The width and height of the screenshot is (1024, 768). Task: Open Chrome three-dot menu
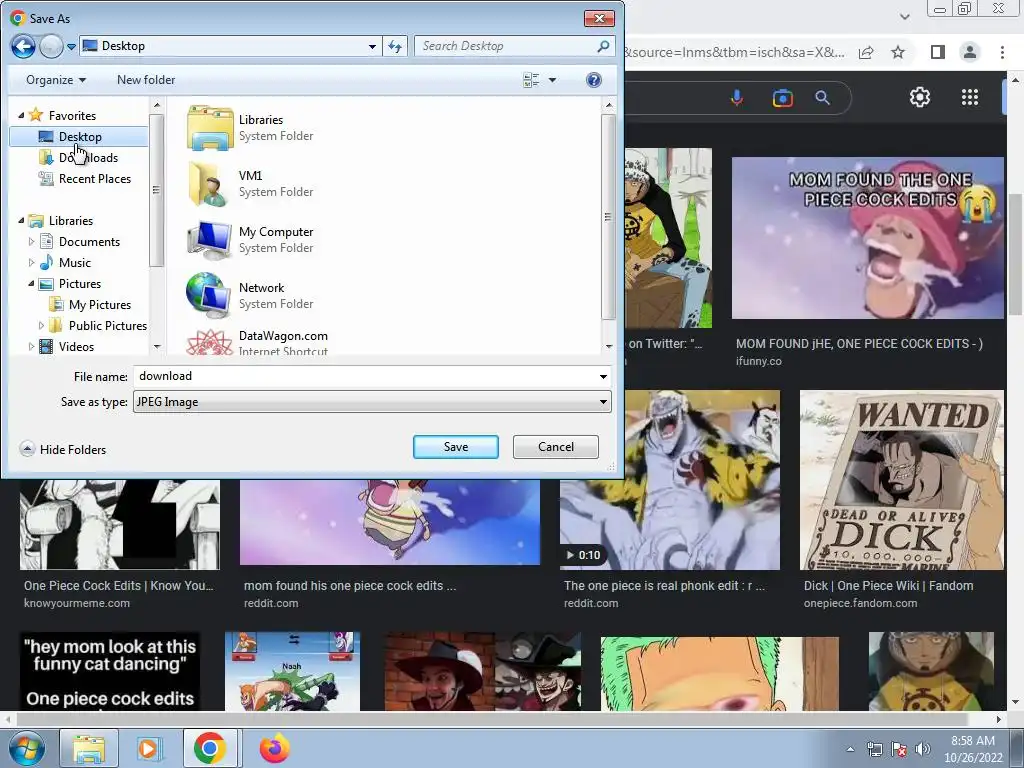point(1002,52)
